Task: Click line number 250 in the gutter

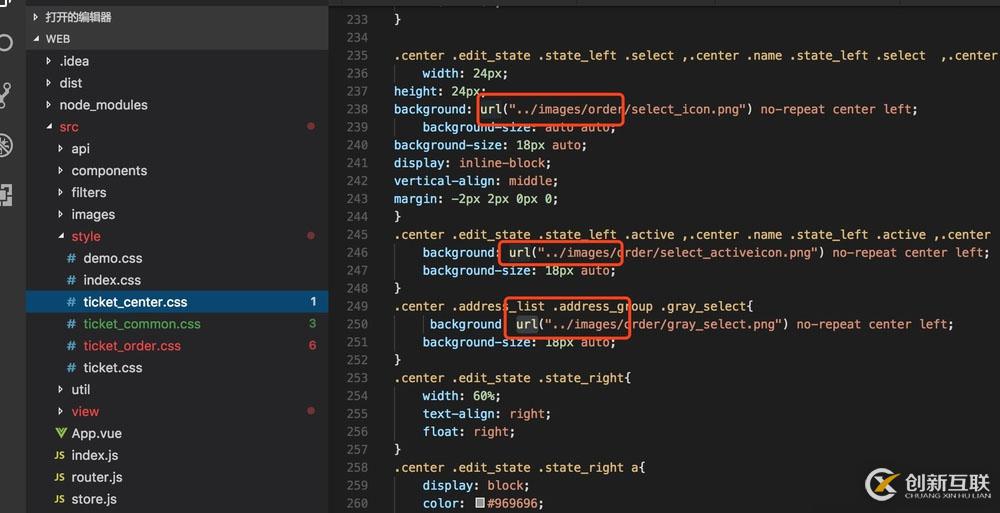Action: (357, 324)
